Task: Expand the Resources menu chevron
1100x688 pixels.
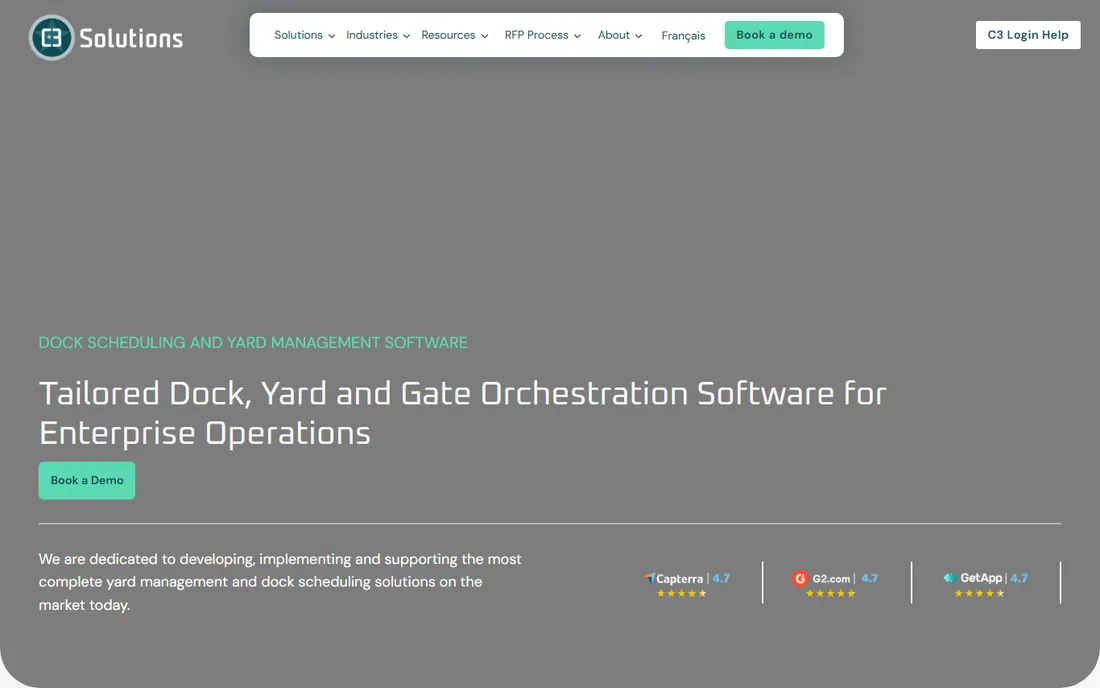Action: point(485,36)
